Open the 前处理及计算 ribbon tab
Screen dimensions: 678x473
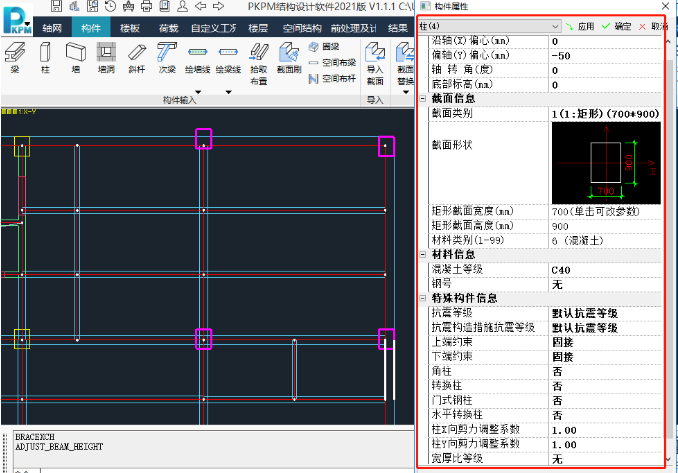click(353, 28)
